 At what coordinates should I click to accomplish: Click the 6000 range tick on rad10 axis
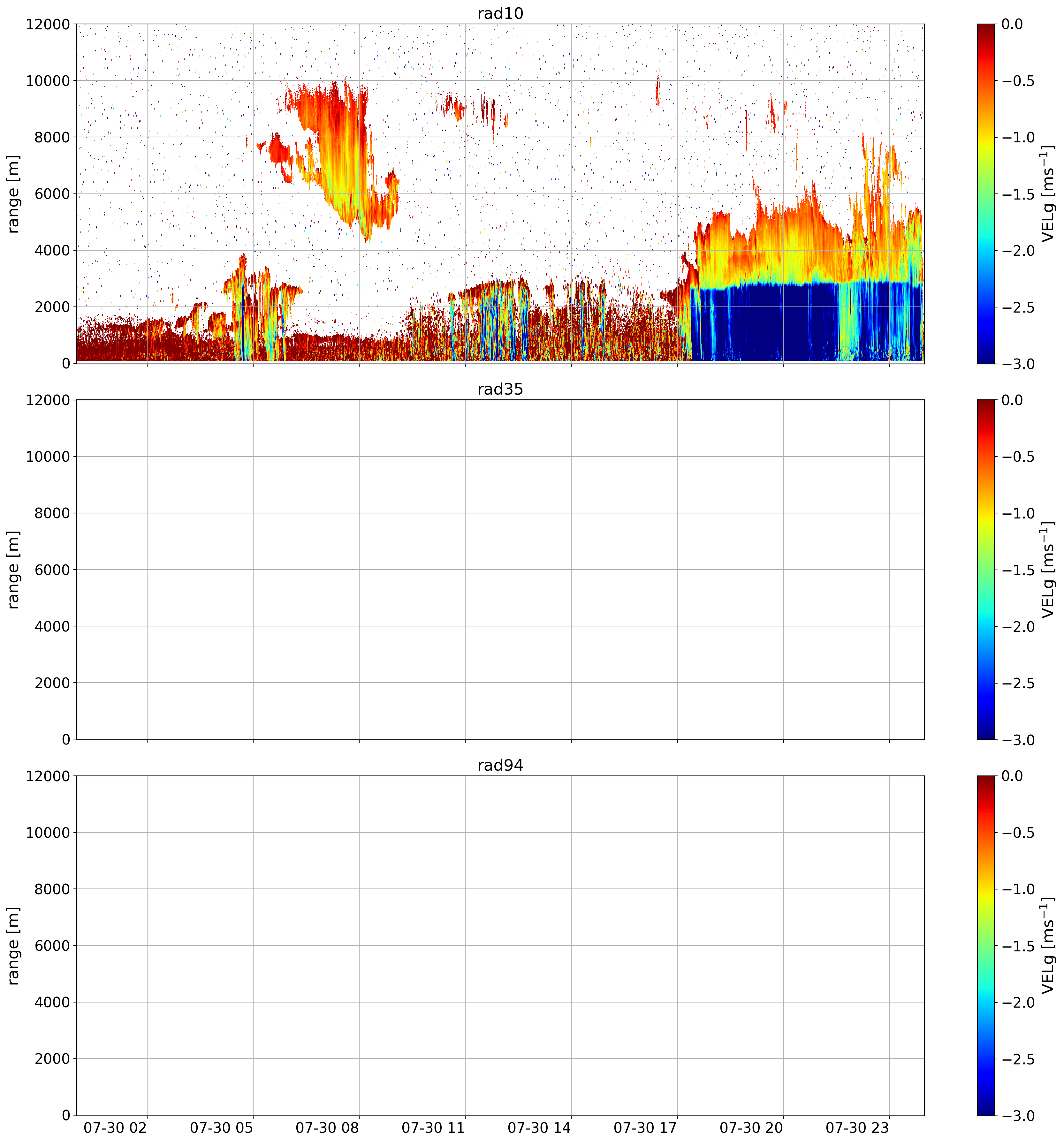(52, 194)
